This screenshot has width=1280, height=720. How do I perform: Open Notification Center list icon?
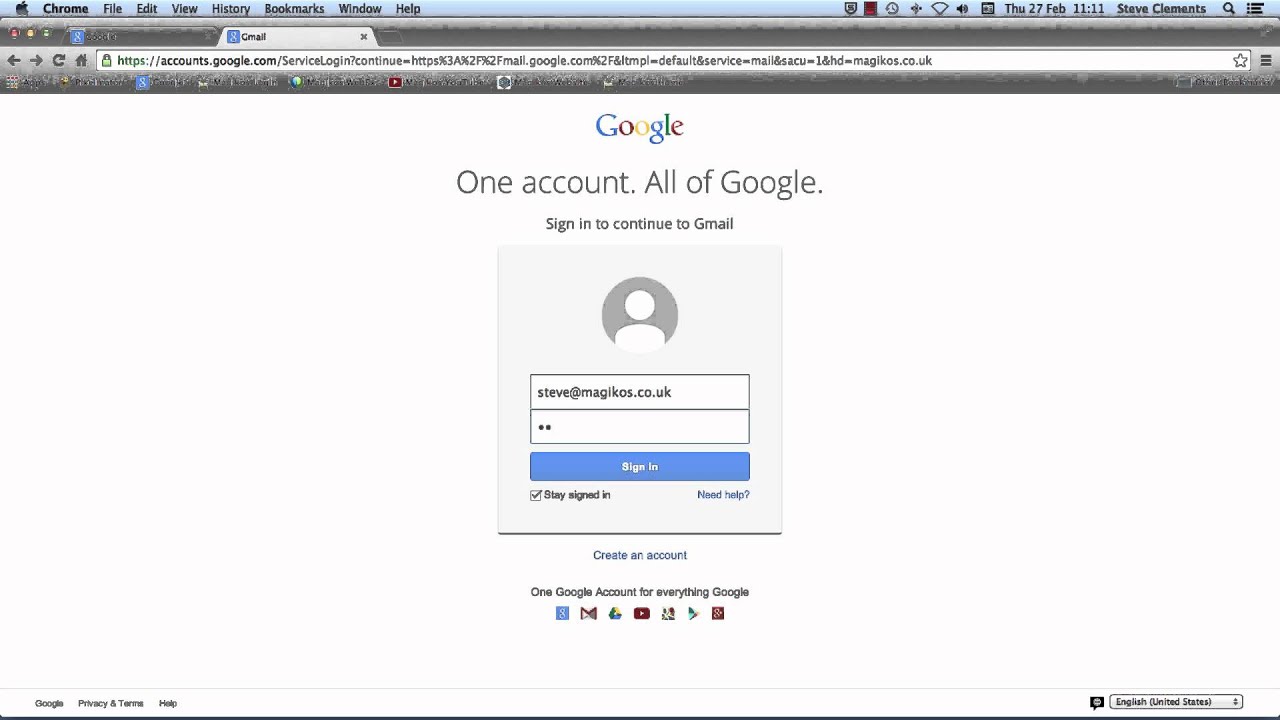tap(1255, 9)
